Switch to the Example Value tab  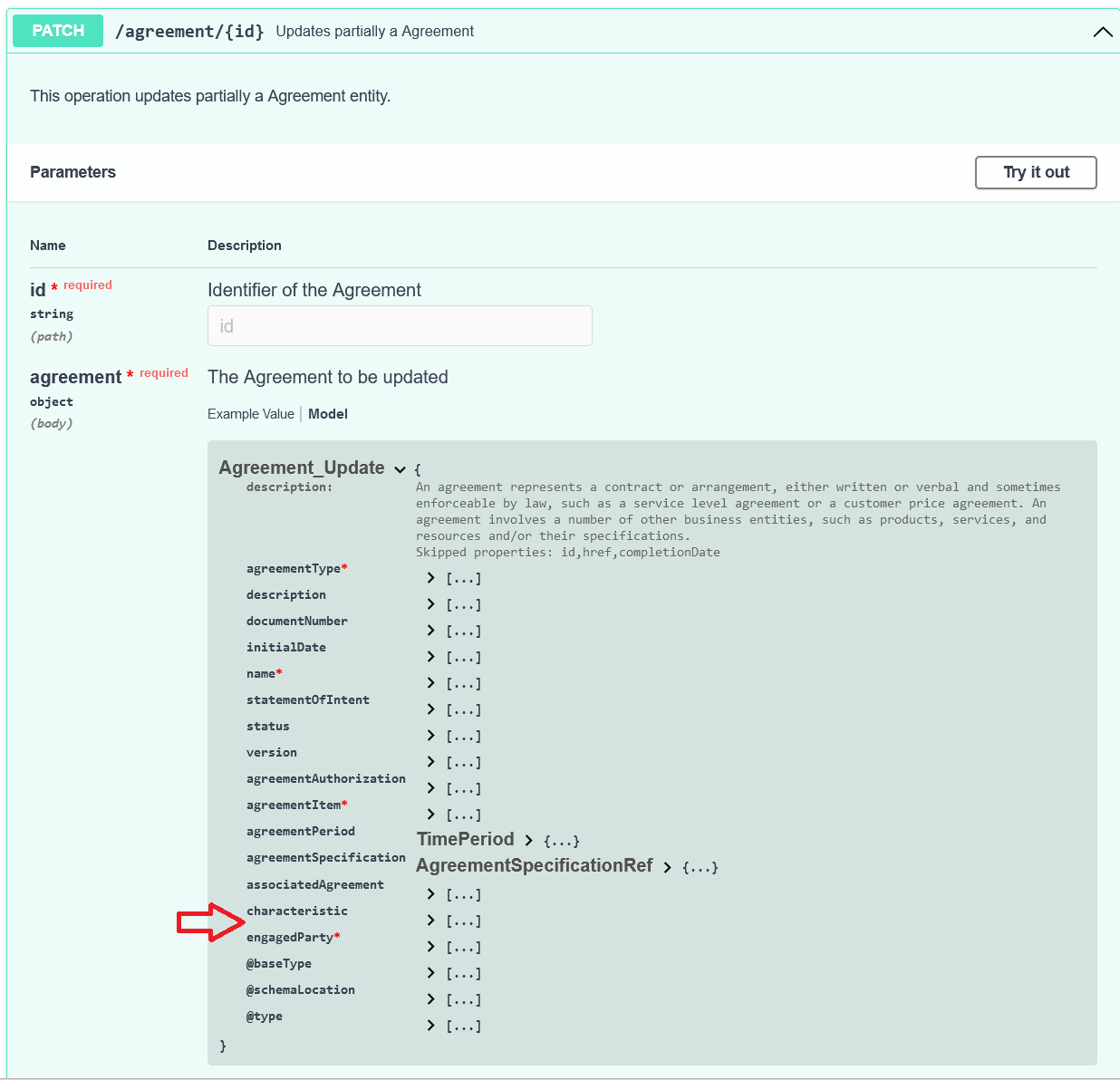(x=251, y=413)
